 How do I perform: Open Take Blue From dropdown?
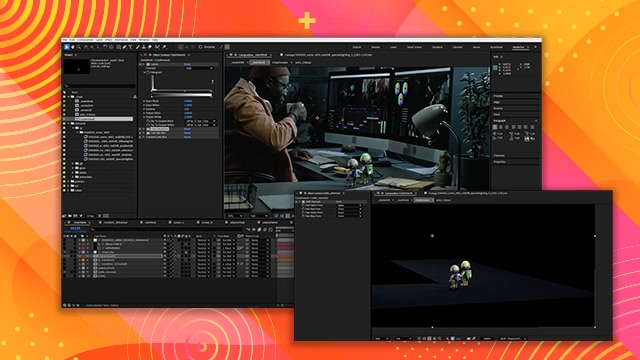[350, 216]
